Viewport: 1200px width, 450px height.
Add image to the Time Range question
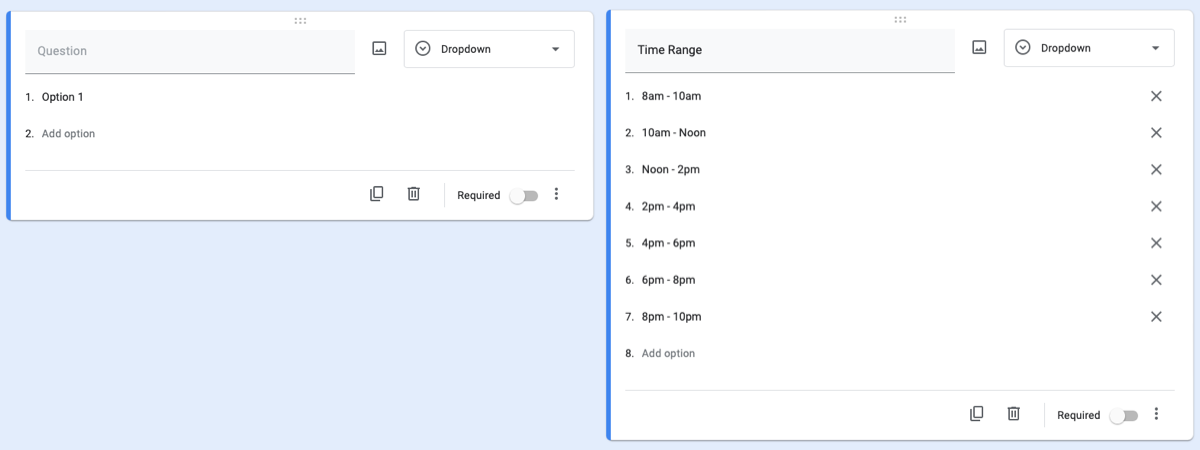(x=979, y=47)
